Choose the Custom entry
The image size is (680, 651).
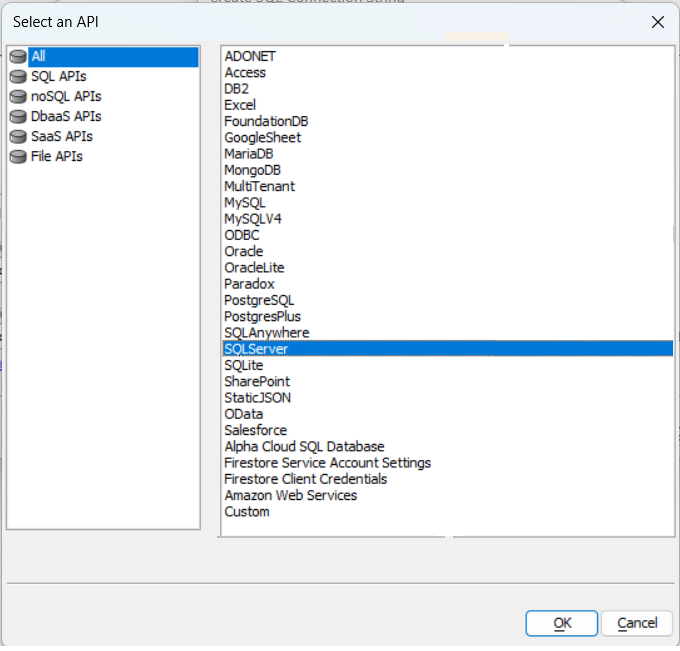[x=247, y=512]
